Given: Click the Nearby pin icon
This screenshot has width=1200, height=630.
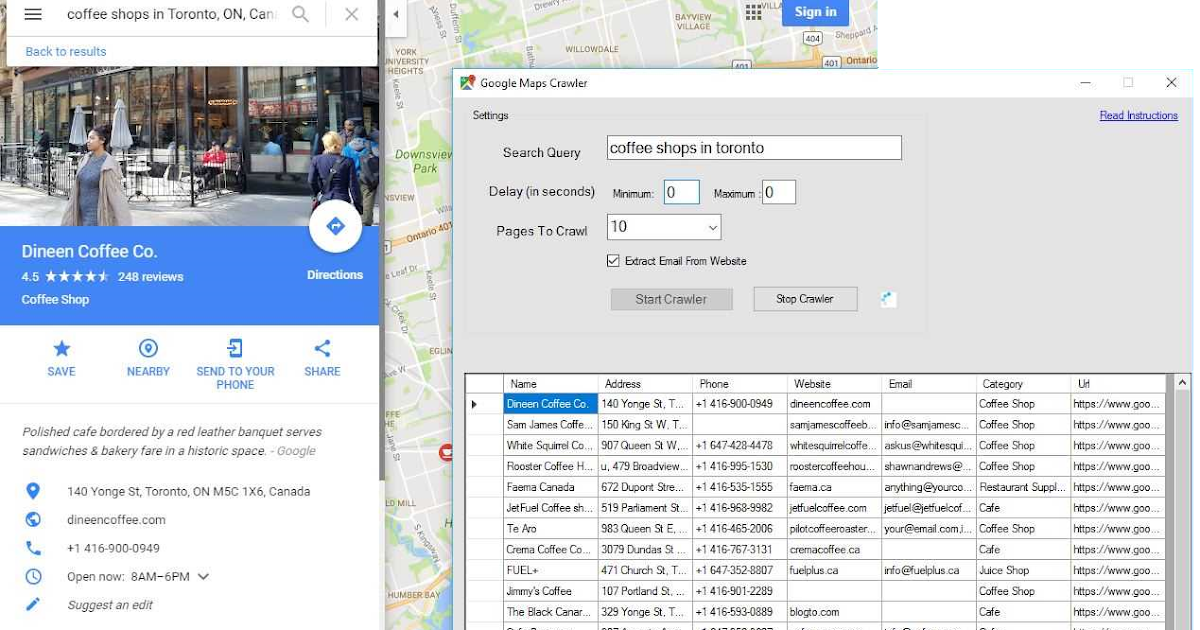Looking at the screenshot, I should tap(148, 348).
